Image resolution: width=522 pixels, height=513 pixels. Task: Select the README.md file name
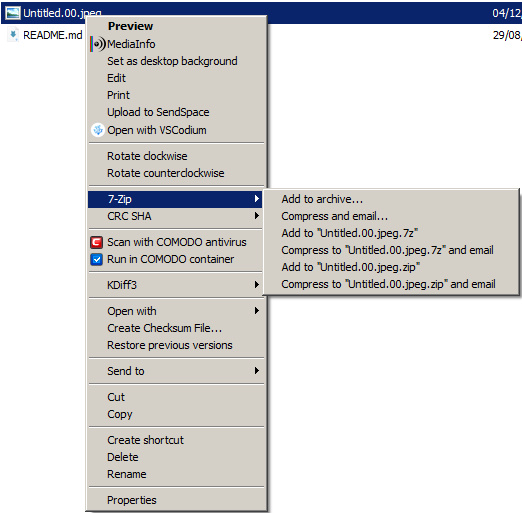53,35
